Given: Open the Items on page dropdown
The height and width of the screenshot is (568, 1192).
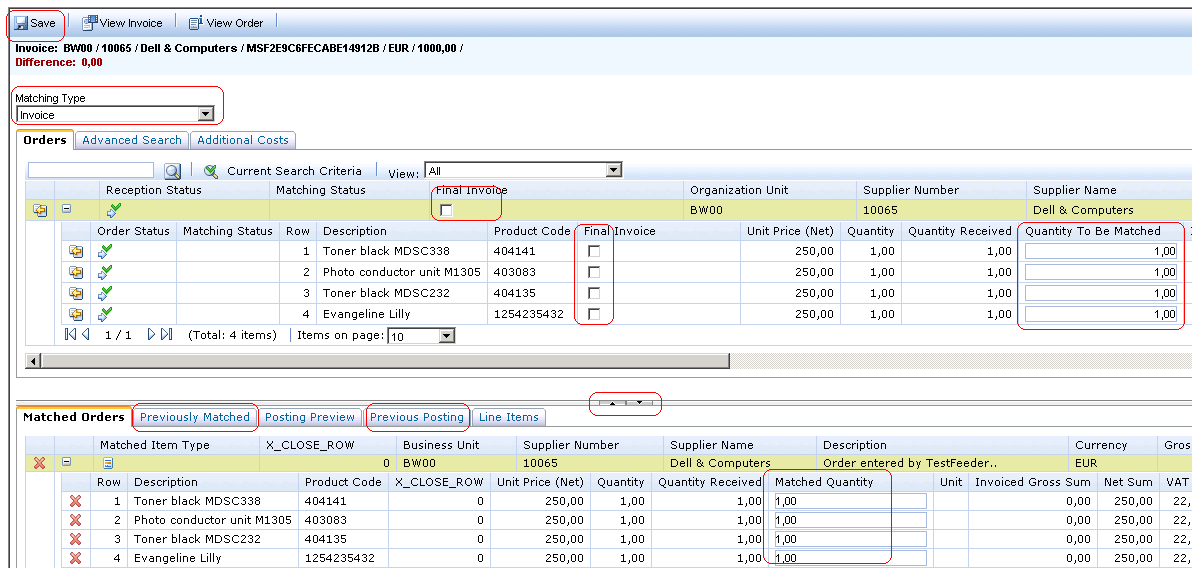Looking at the screenshot, I should (x=421, y=336).
